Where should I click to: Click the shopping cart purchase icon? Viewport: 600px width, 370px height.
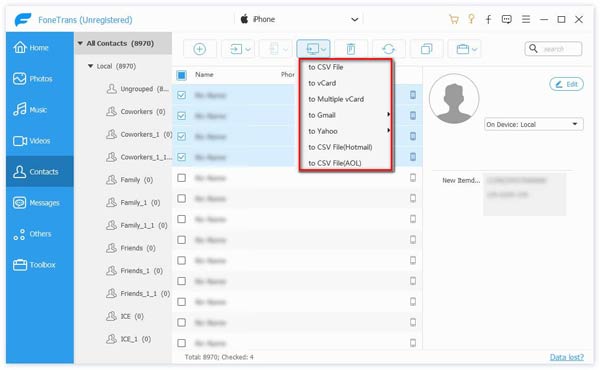(x=454, y=20)
